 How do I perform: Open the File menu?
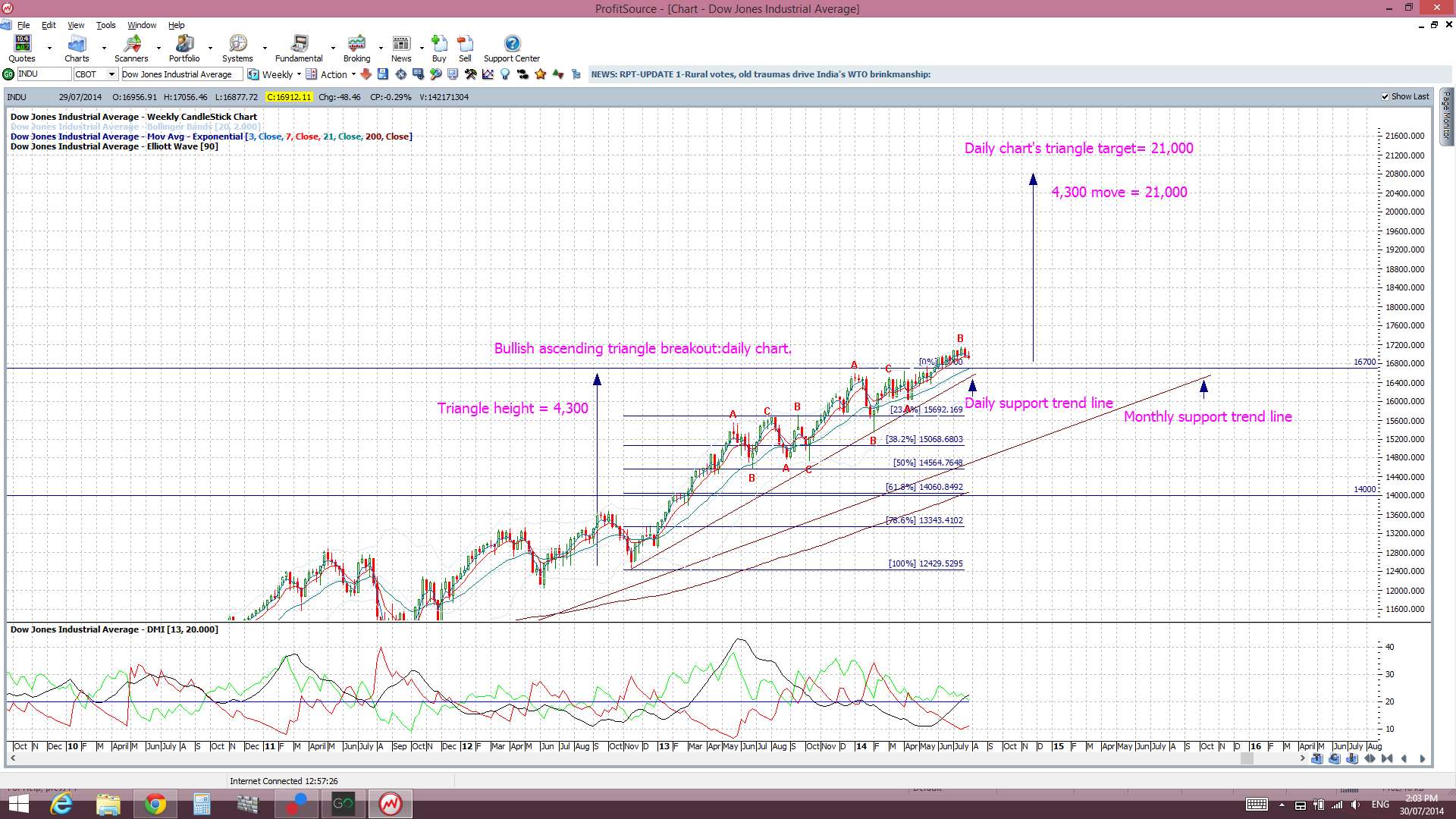[24, 25]
